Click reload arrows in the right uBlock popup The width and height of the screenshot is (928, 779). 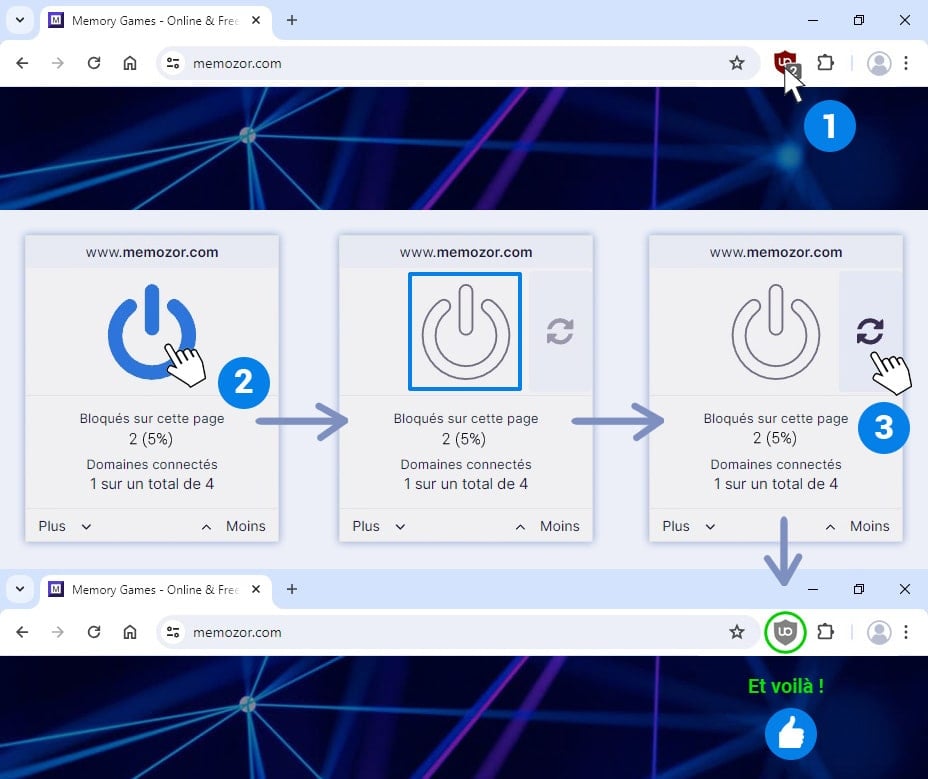[x=869, y=331]
